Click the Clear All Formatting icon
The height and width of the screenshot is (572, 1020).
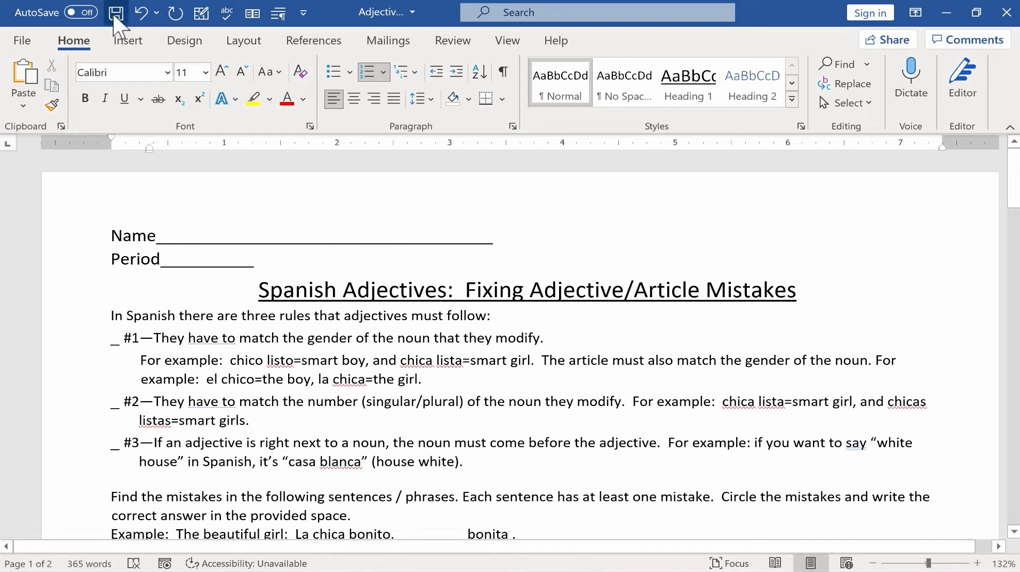coord(300,72)
